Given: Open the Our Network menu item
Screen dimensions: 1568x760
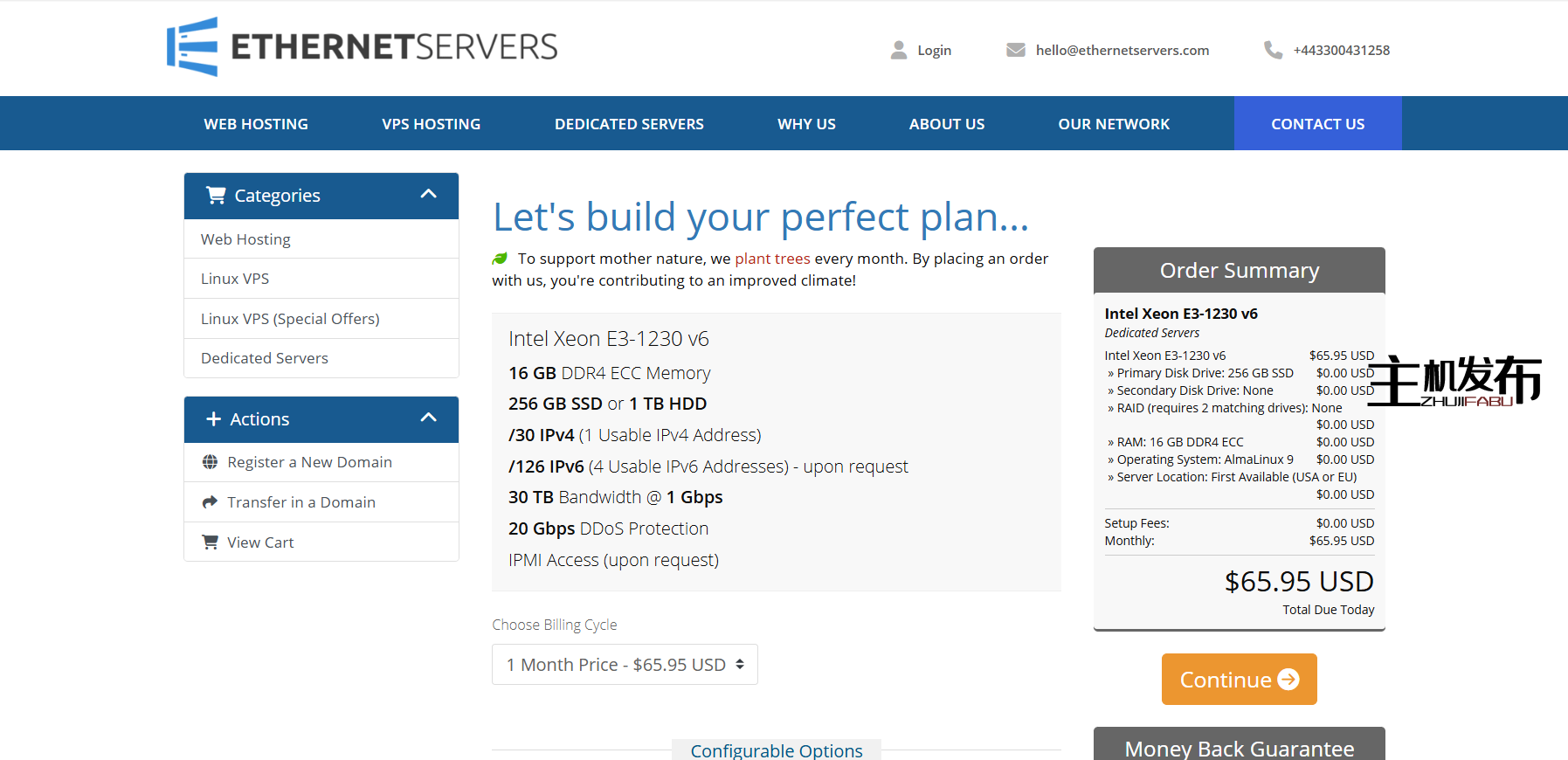Looking at the screenshot, I should (1114, 124).
